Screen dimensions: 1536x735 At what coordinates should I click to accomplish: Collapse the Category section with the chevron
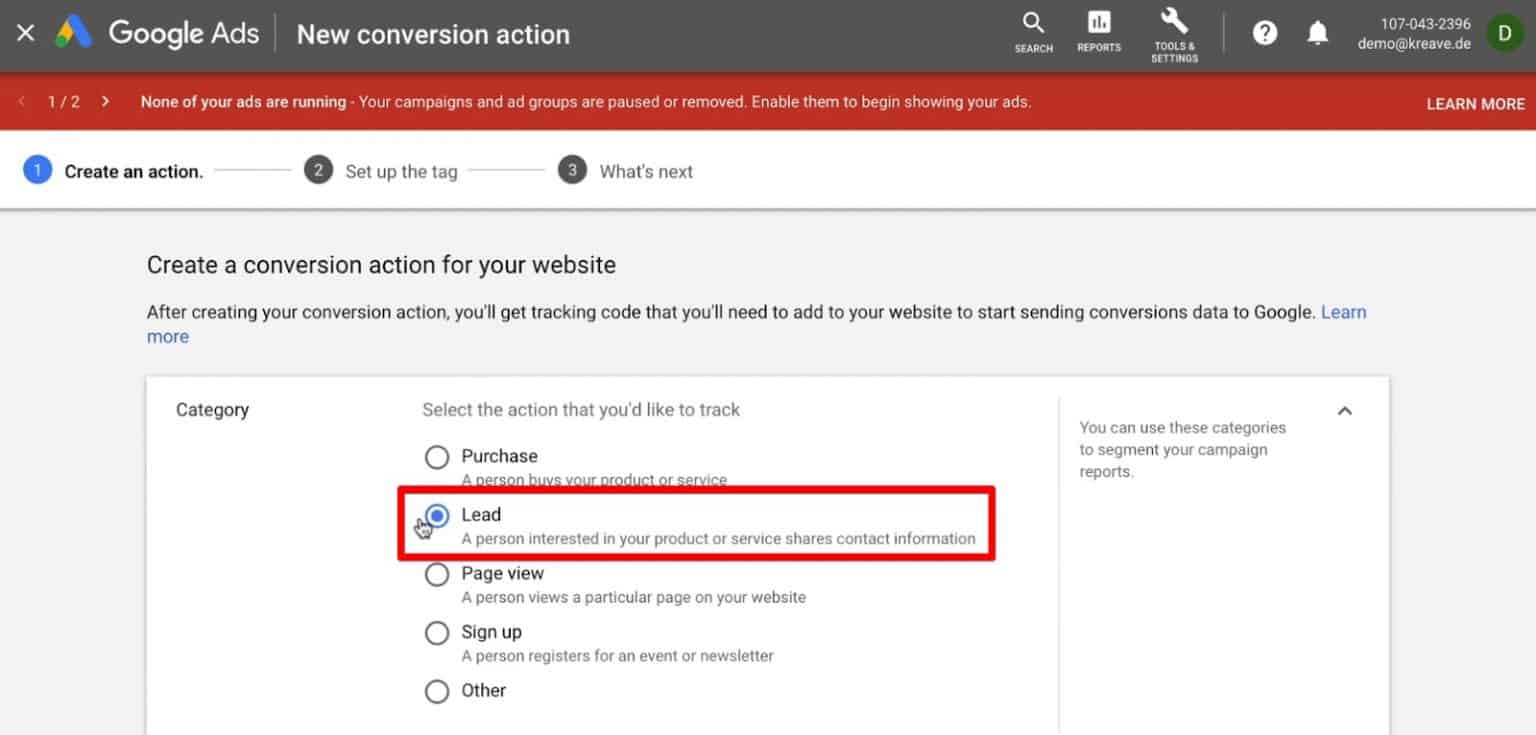pyautogui.click(x=1345, y=410)
